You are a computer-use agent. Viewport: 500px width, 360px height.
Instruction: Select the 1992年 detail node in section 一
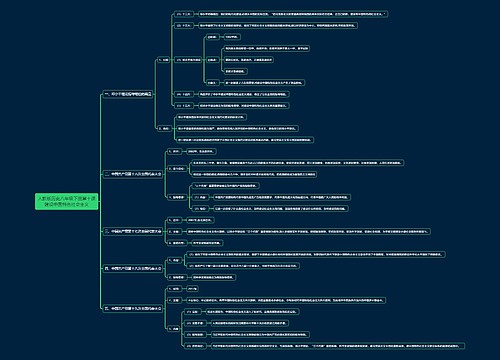pyautogui.click(x=232, y=37)
